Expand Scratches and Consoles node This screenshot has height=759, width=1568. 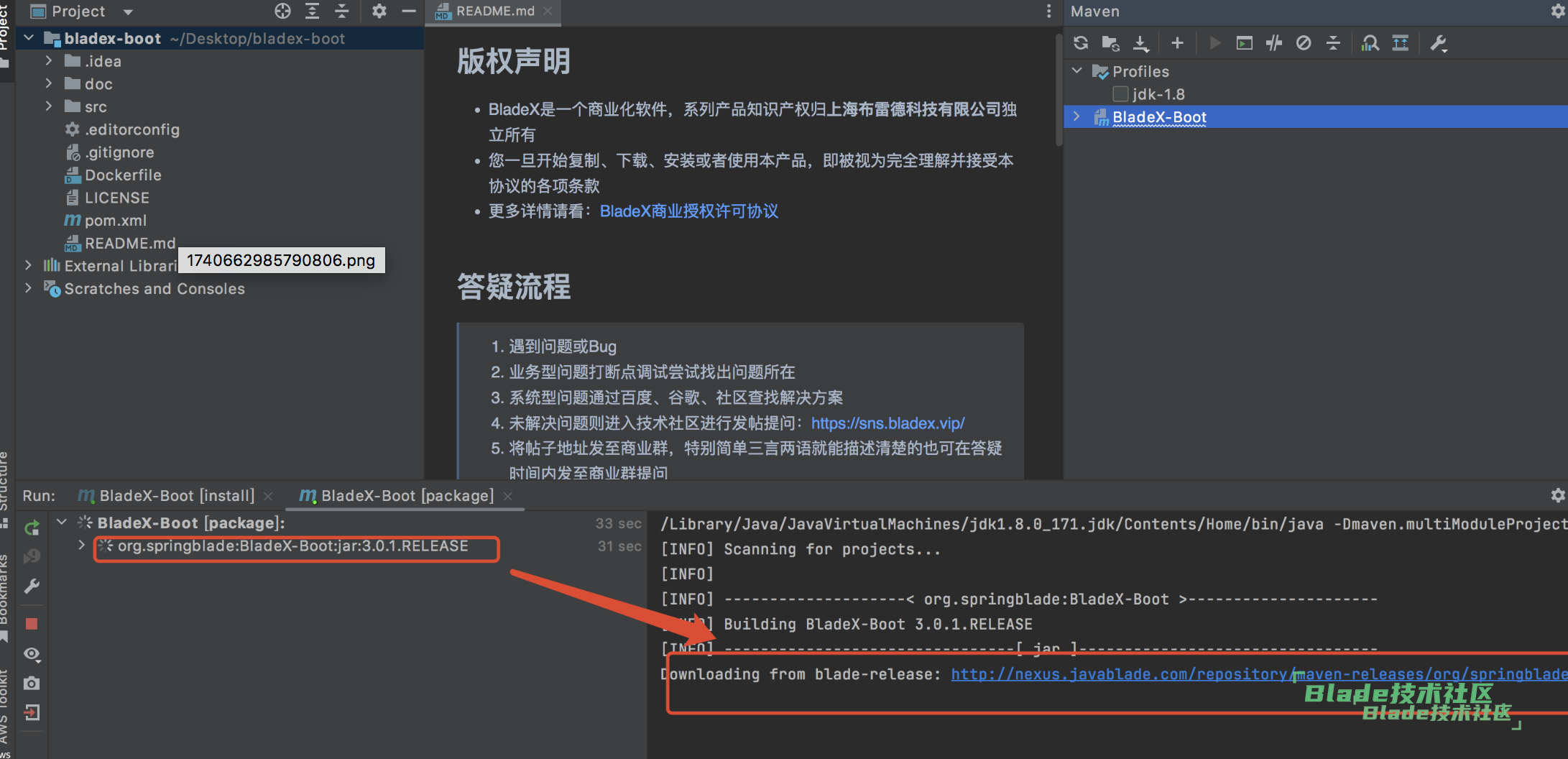[x=28, y=288]
